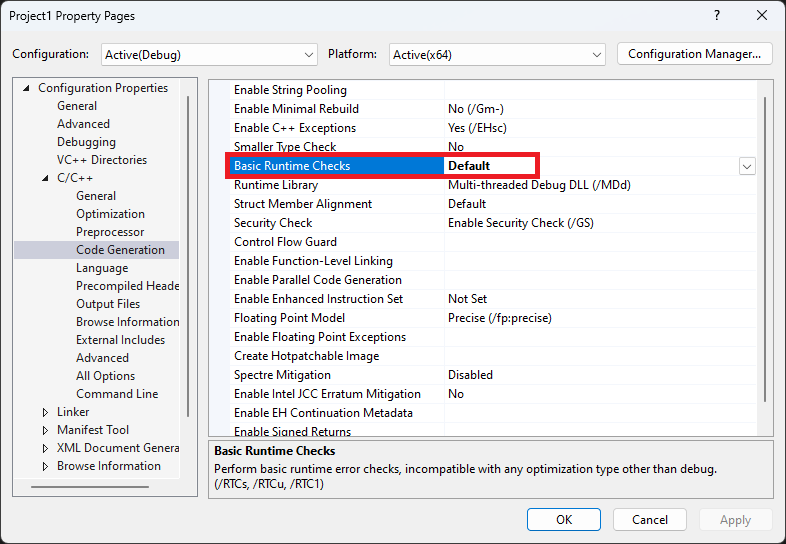
Task: Select Advanced under Configuration Properties
Action: tap(83, 124)
